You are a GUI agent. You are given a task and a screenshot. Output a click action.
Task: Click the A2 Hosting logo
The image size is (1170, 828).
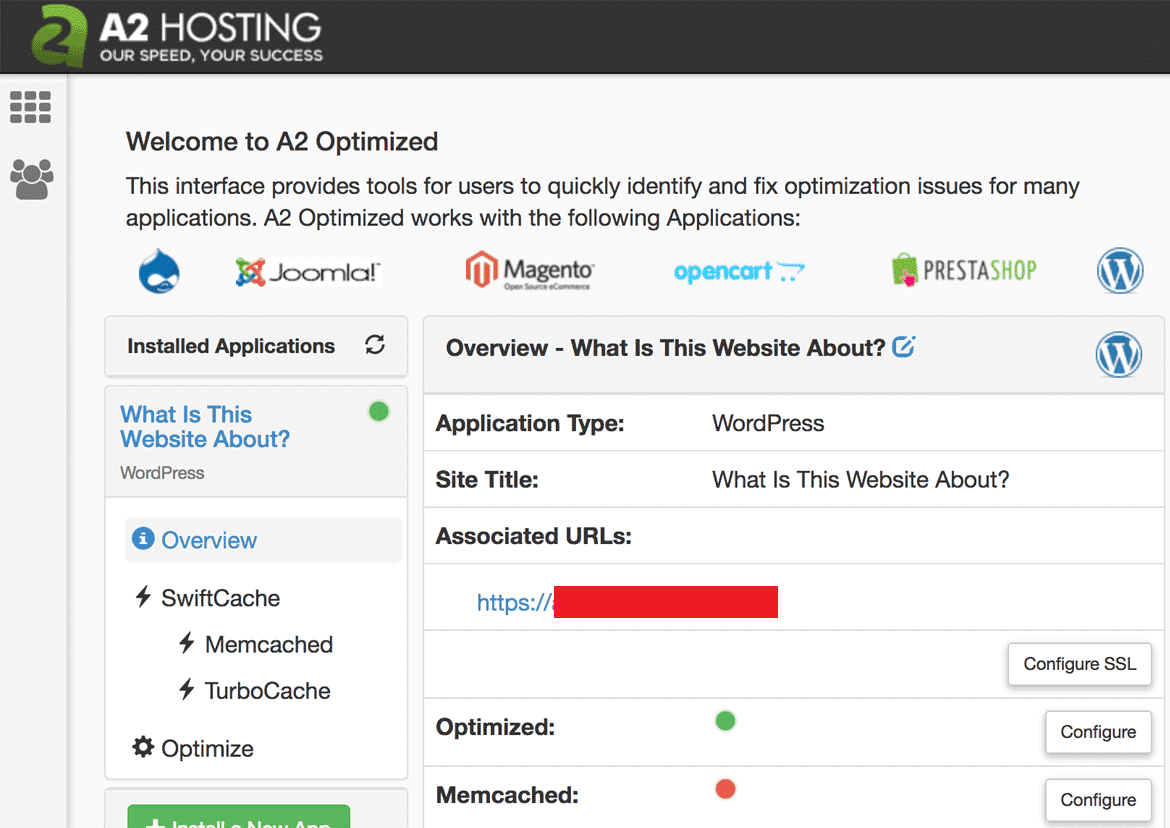(x=177, y=35)
